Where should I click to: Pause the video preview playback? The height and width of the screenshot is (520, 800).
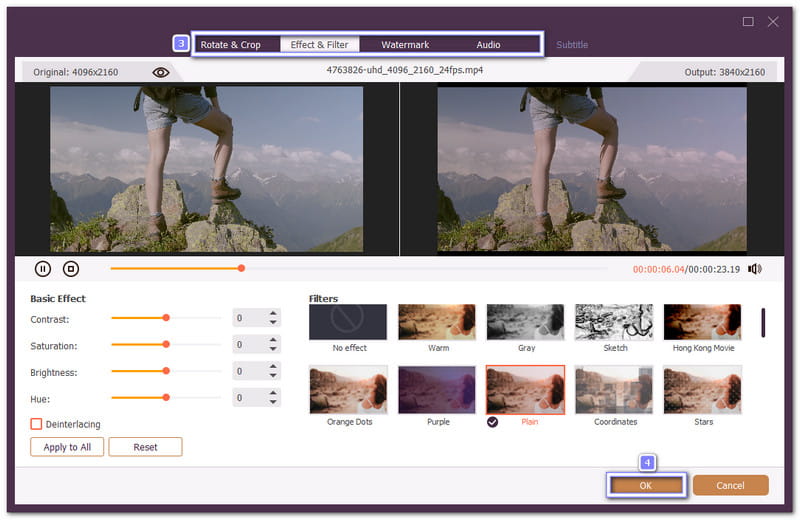pyautogui.click(x=43, y=269)
